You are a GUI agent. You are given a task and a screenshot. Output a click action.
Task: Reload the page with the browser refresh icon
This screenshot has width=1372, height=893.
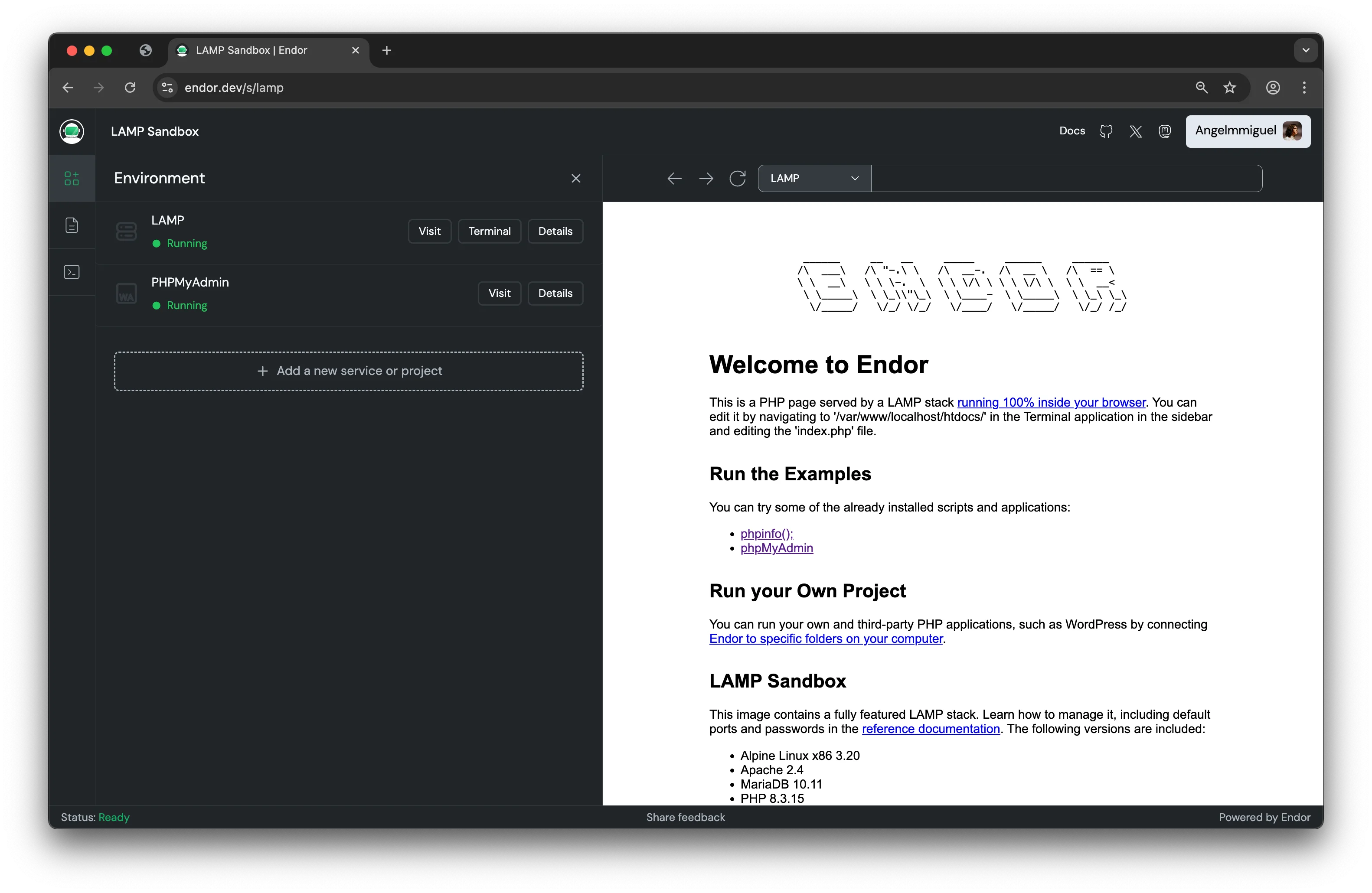click(x=130, y=88)
